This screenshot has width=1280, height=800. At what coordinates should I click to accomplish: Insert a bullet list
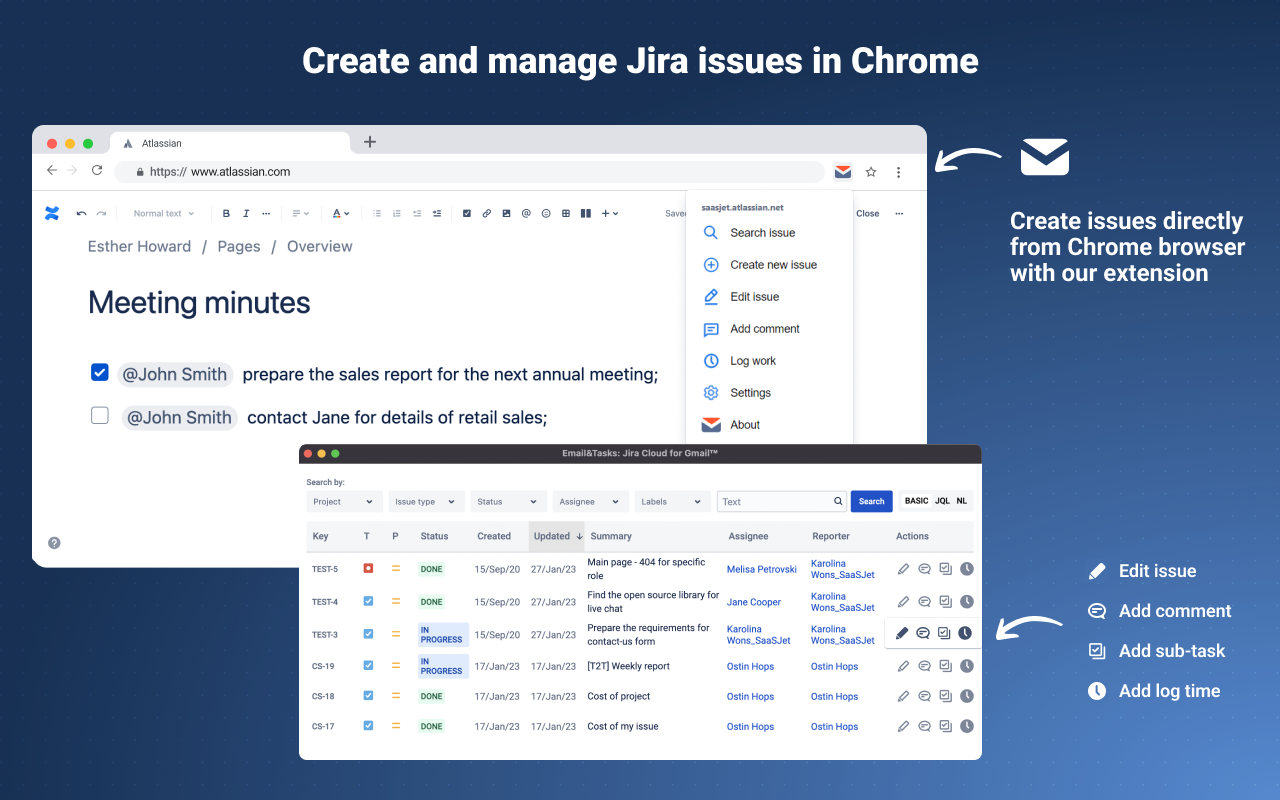tap(377, 213)
